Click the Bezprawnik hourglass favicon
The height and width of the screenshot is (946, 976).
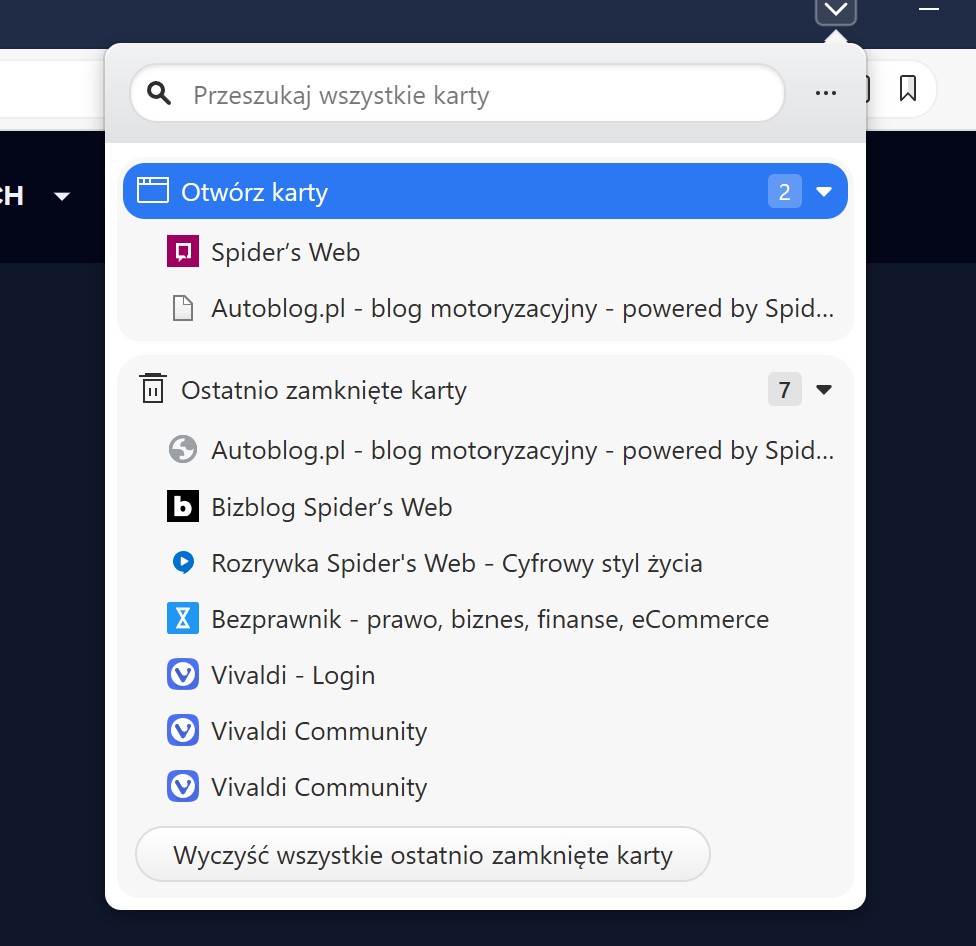click(183, 618)
